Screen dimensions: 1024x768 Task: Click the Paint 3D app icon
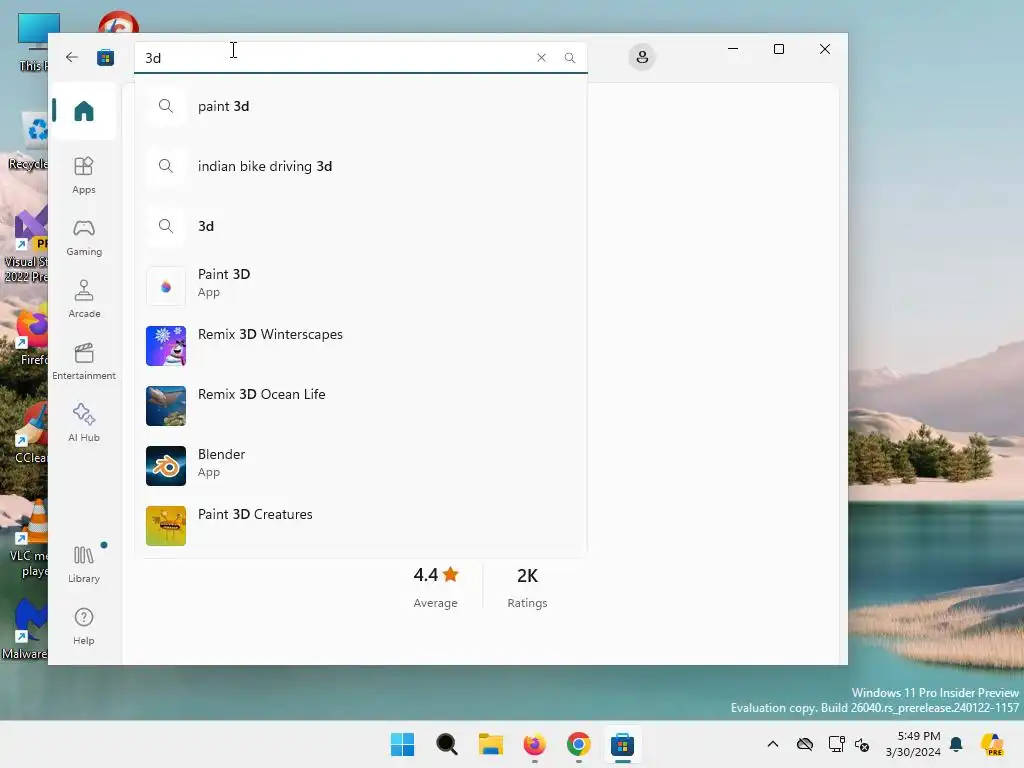pyautogui.click(x=166, y=286)
